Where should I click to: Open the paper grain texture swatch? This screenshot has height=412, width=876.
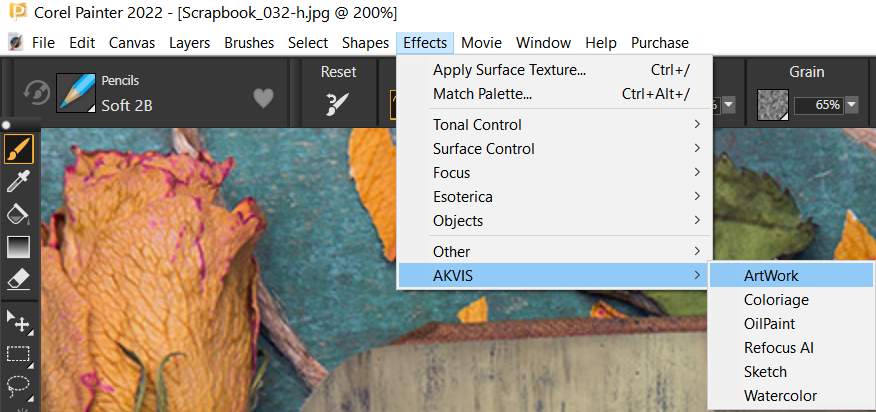coord(773,105)
